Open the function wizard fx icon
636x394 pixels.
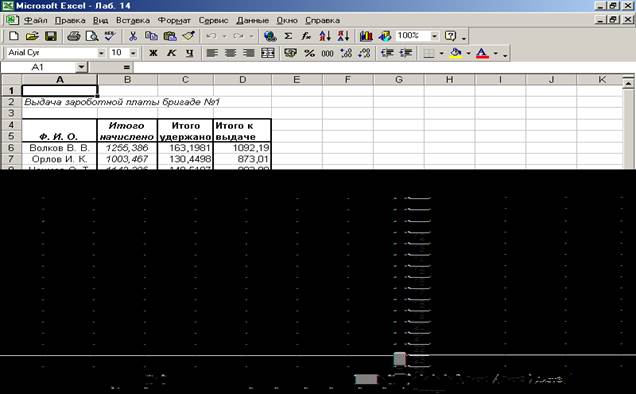pos(306,36)
